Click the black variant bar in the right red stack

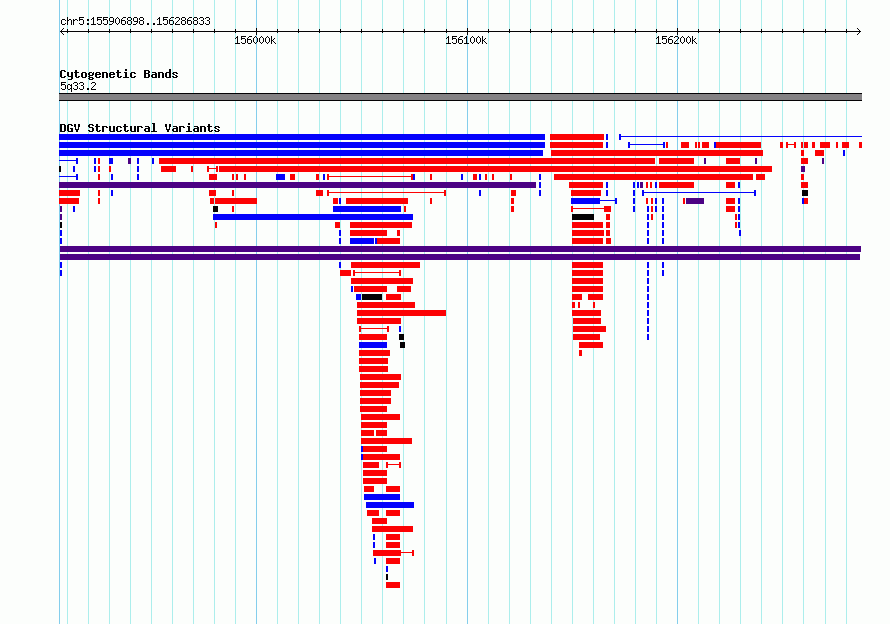pos(583,217)
